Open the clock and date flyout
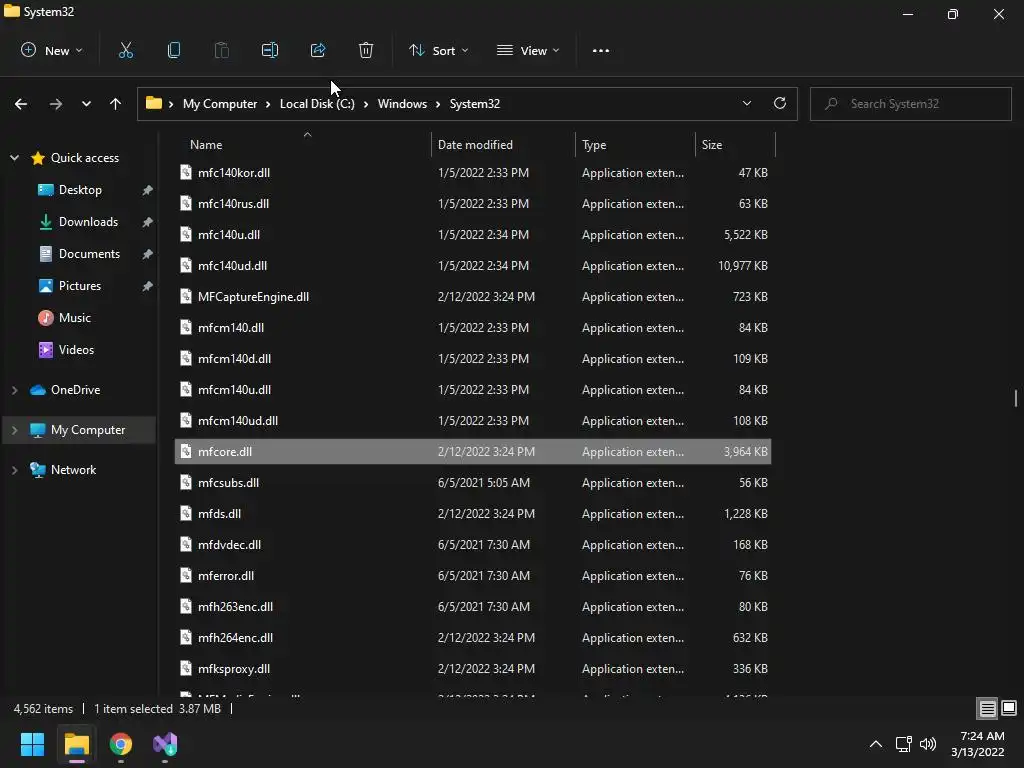 [x=978, y=744]
